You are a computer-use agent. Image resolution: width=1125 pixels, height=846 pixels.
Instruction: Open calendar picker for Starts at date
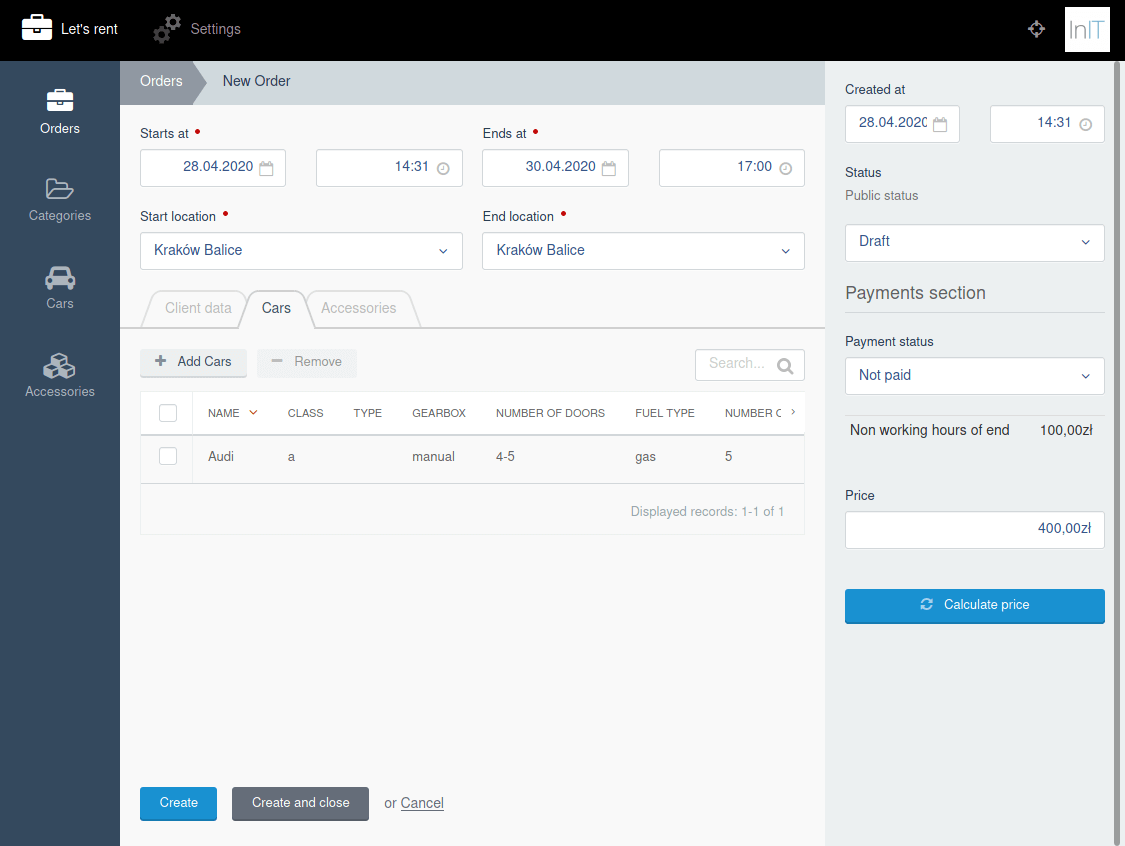coord(266,169)
